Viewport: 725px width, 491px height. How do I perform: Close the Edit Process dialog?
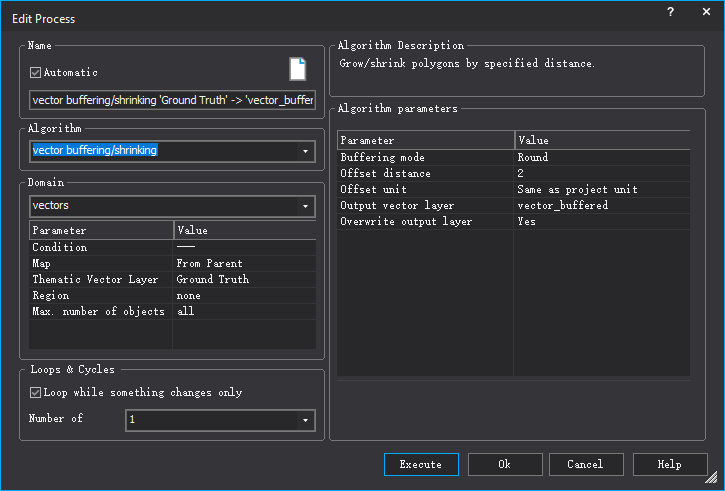(x=706, y=11)
